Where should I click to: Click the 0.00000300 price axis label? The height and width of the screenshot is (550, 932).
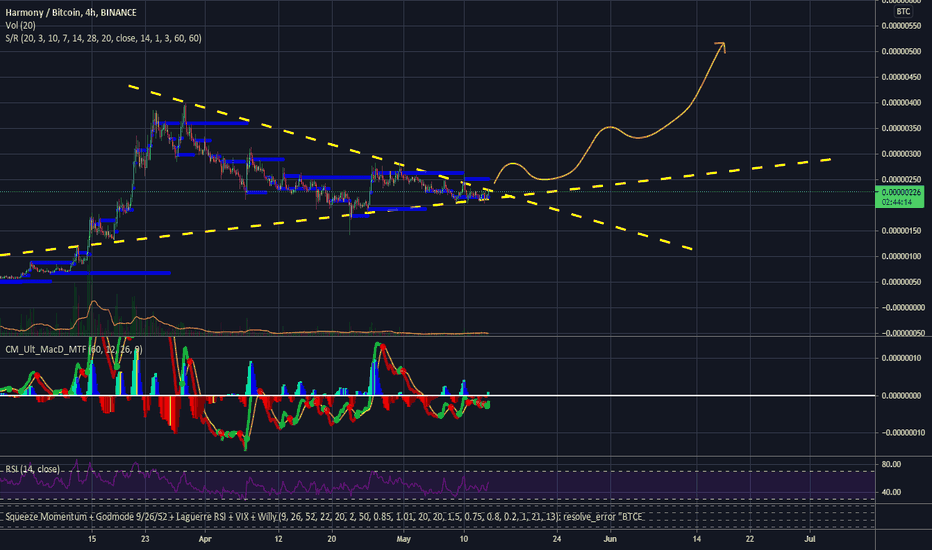click(901, 153)
